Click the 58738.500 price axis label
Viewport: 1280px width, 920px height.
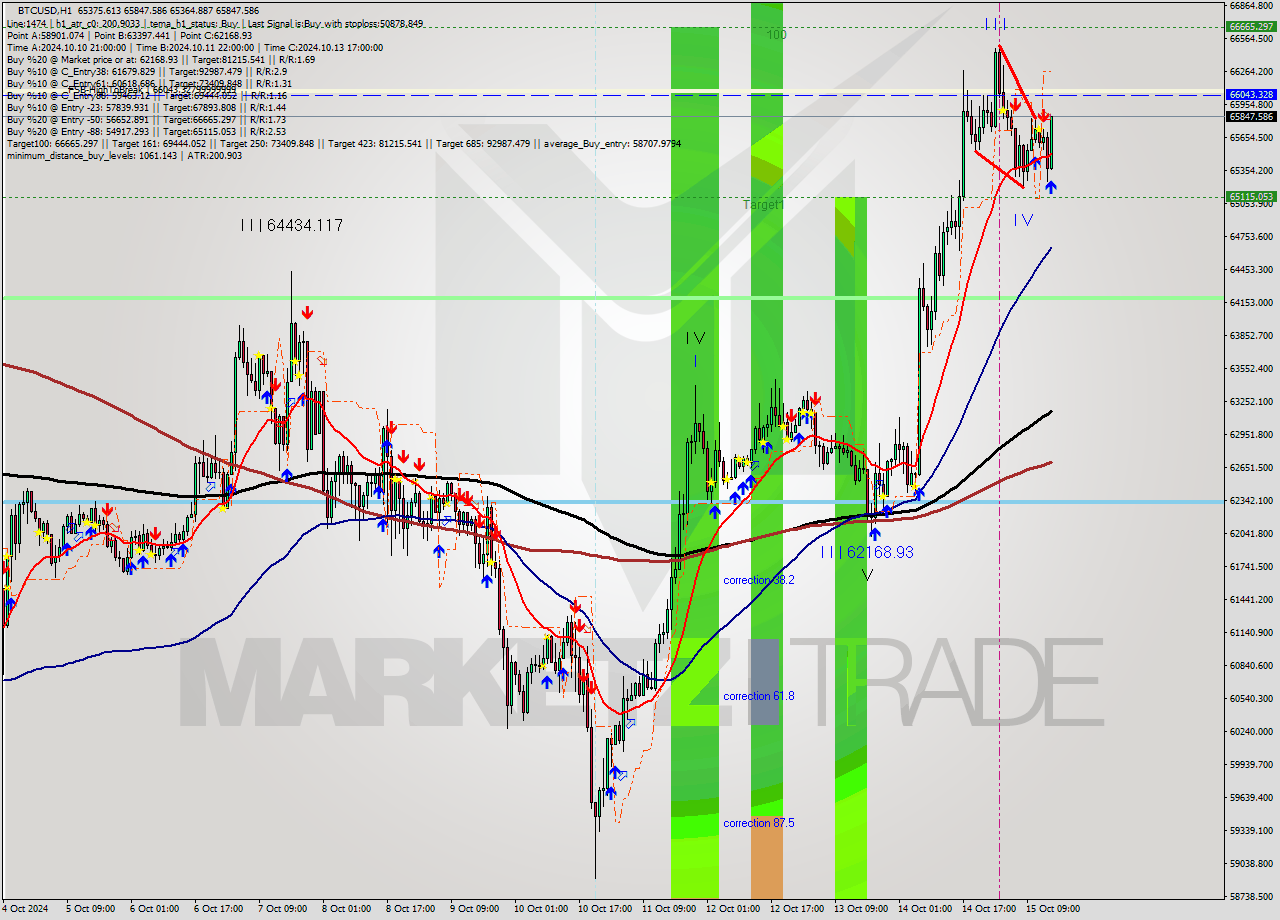[1250, 897]
